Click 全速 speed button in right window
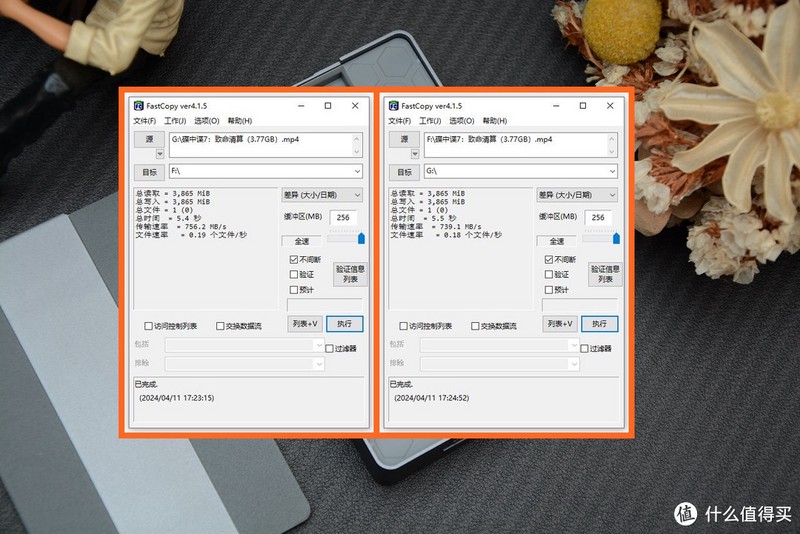Viewport: 800px width, 534px height. click(x=557, y=241)
